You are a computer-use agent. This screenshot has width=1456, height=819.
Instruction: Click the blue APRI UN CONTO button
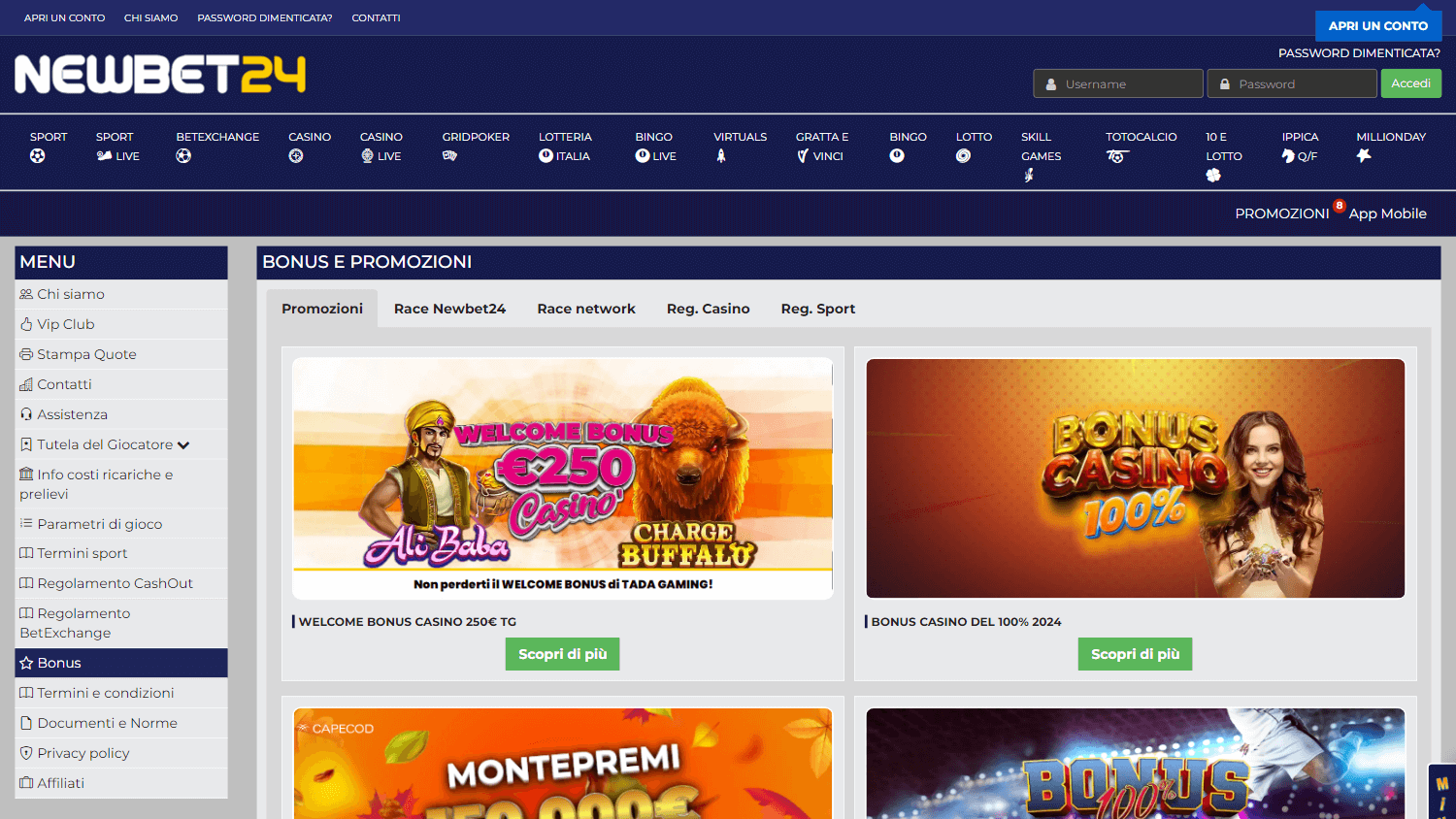[x=1378, y=25]
